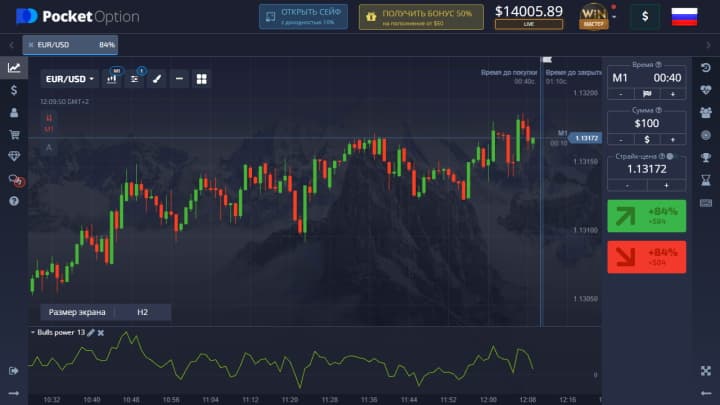The height and width of the screenshot is (405, 720).
Task: Select the EUR/USD 84% asset tab
Action: point(70,44)
